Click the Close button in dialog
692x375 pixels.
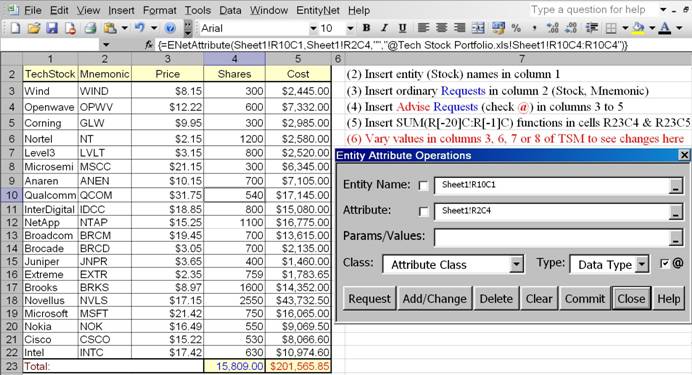click(x=631, y=299)
